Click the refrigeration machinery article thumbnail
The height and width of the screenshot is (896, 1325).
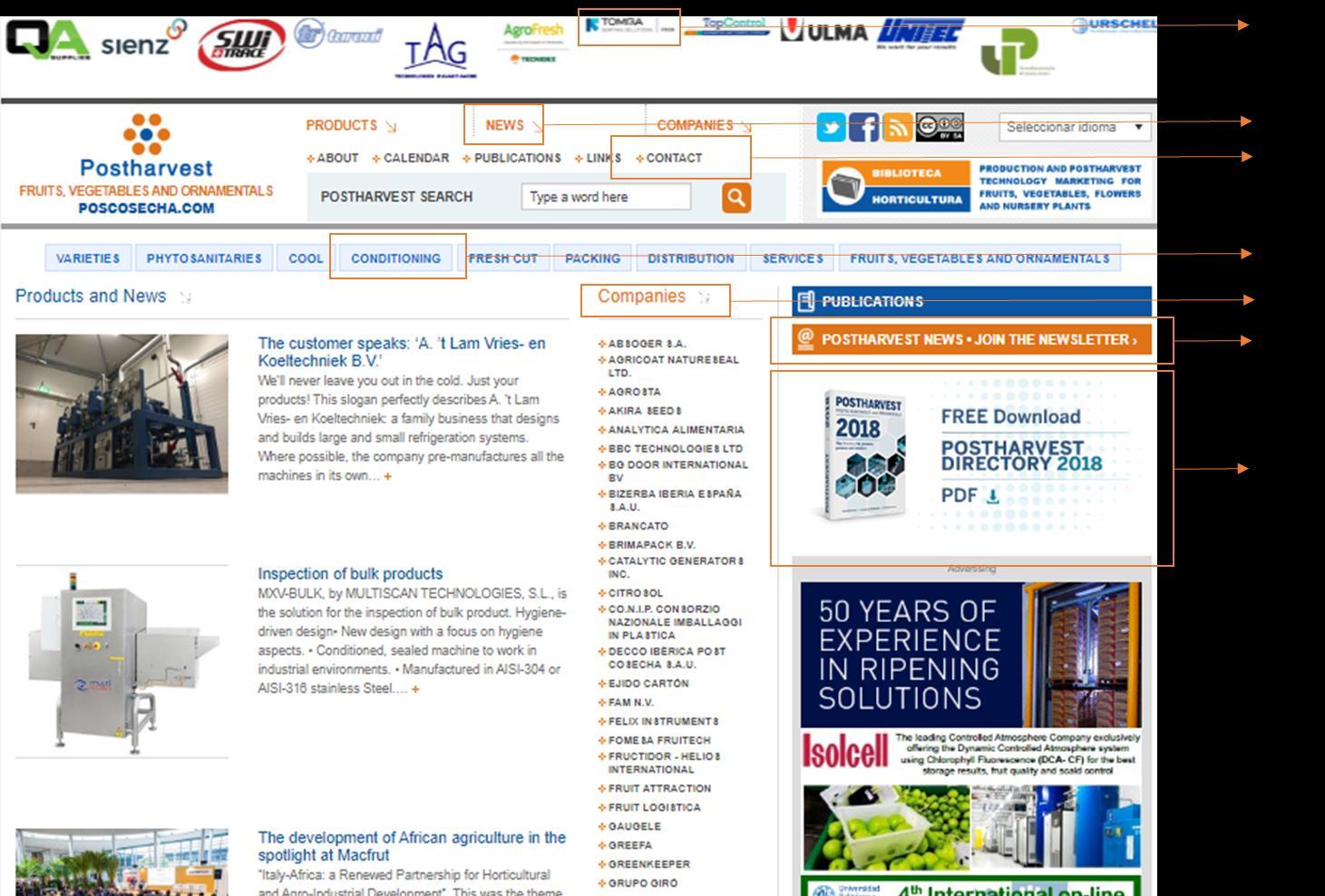pos(122,414)
